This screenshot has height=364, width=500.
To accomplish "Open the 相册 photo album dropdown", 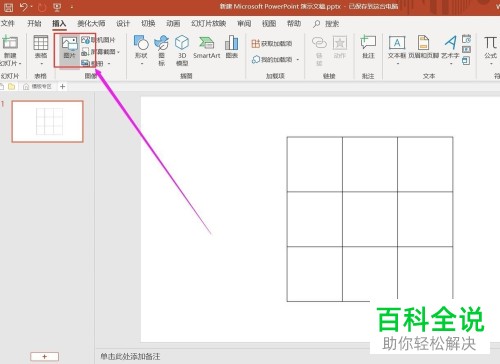I will [96, 63].
